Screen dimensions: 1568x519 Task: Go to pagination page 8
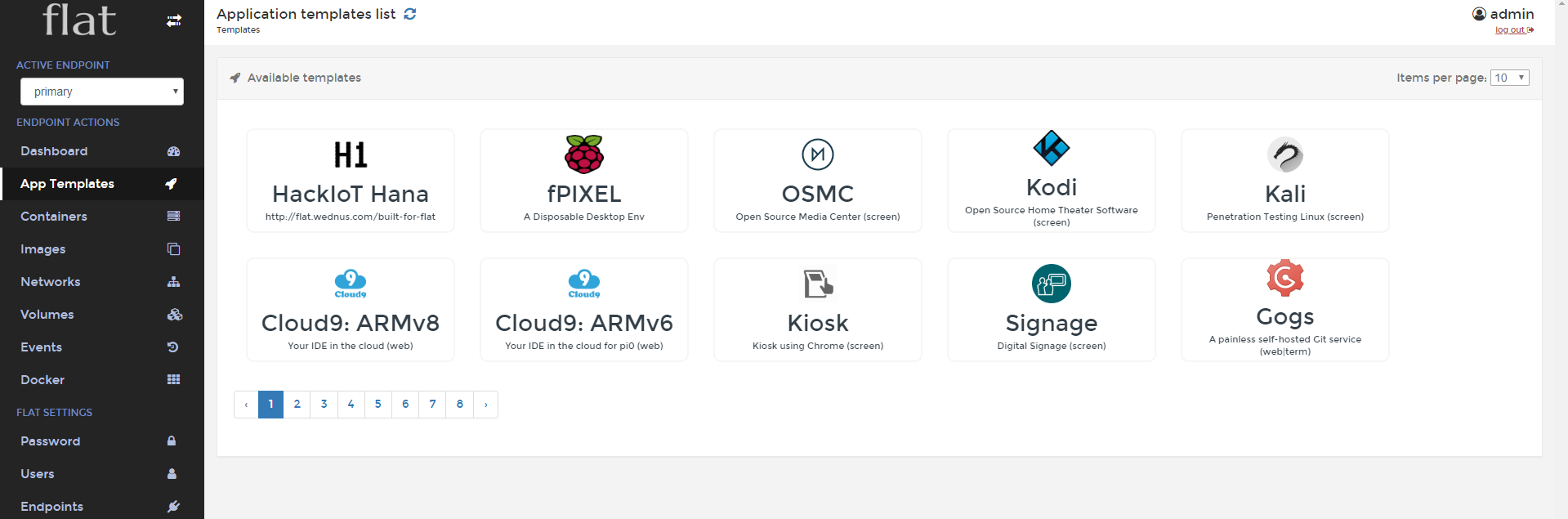(460, 405)
